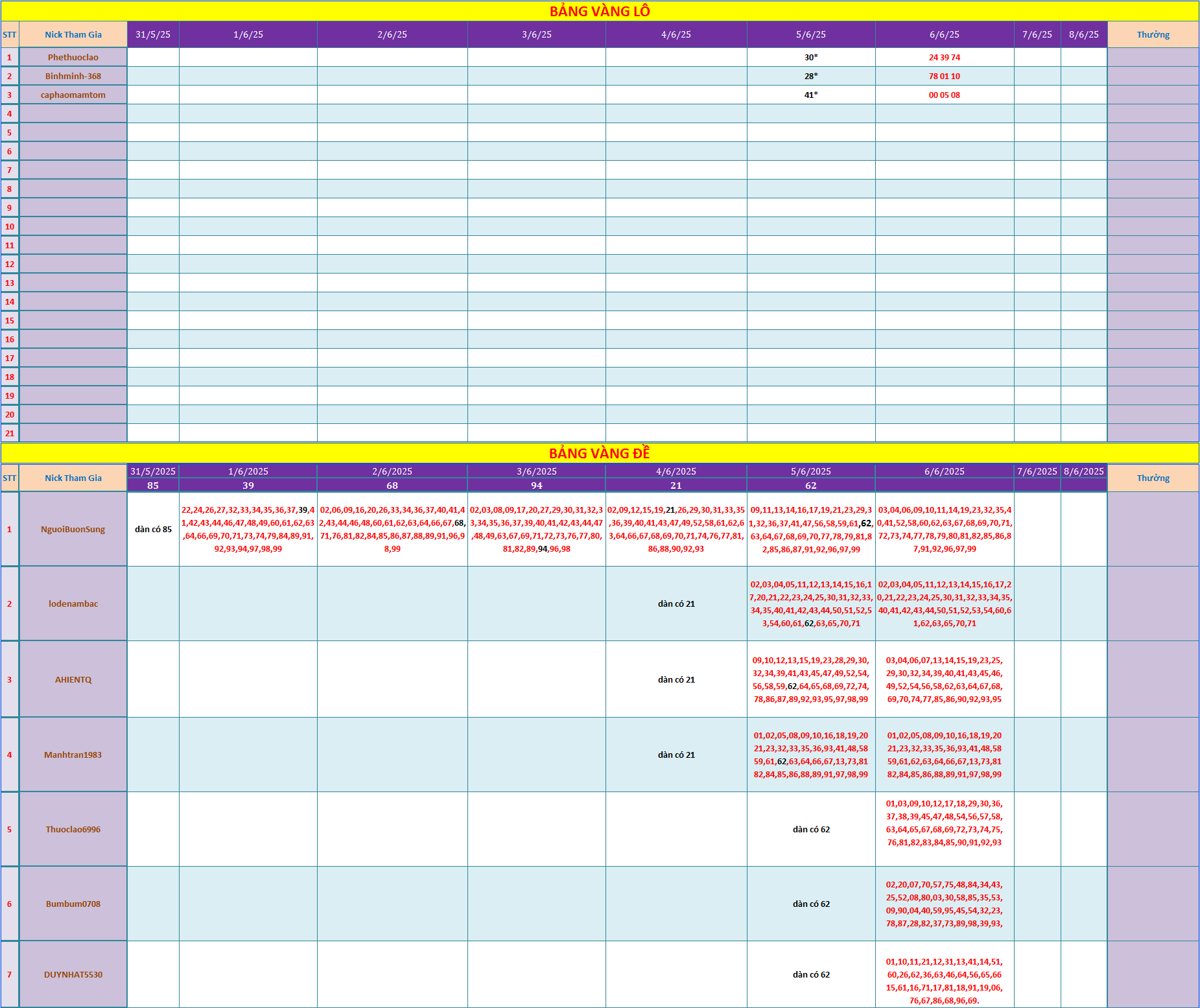Click the cell showing 24 39 74

tap(945, 57)
